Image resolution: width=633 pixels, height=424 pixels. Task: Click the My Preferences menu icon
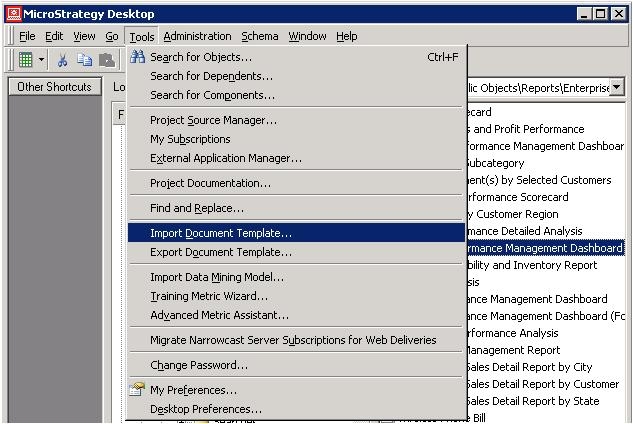pyautogui.click(x=138, y=390)
